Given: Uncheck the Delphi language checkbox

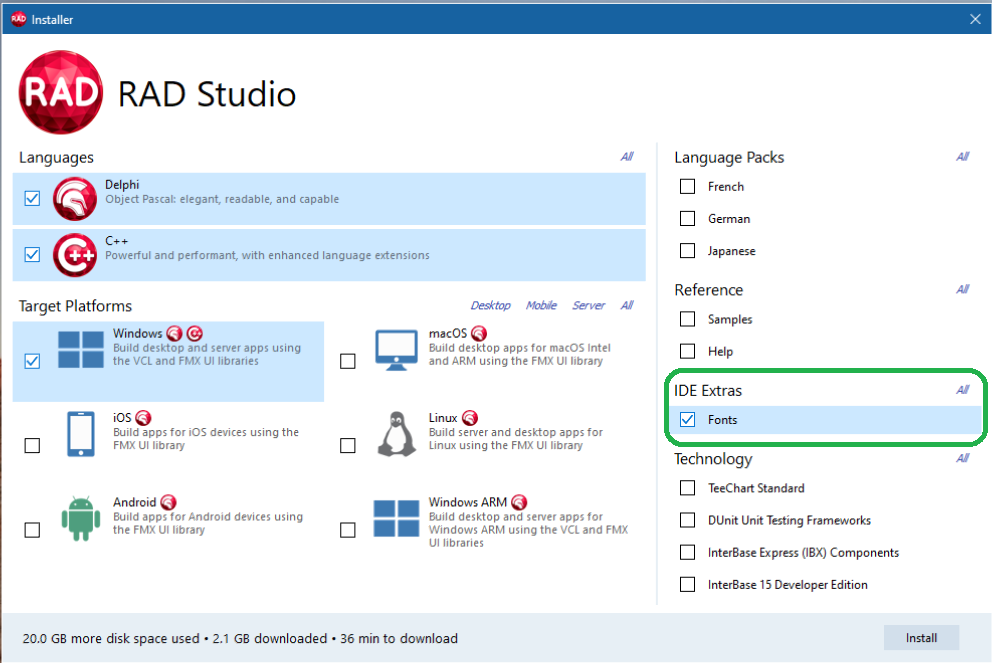Looking at the screenshot, I should (x=32, y=199).
